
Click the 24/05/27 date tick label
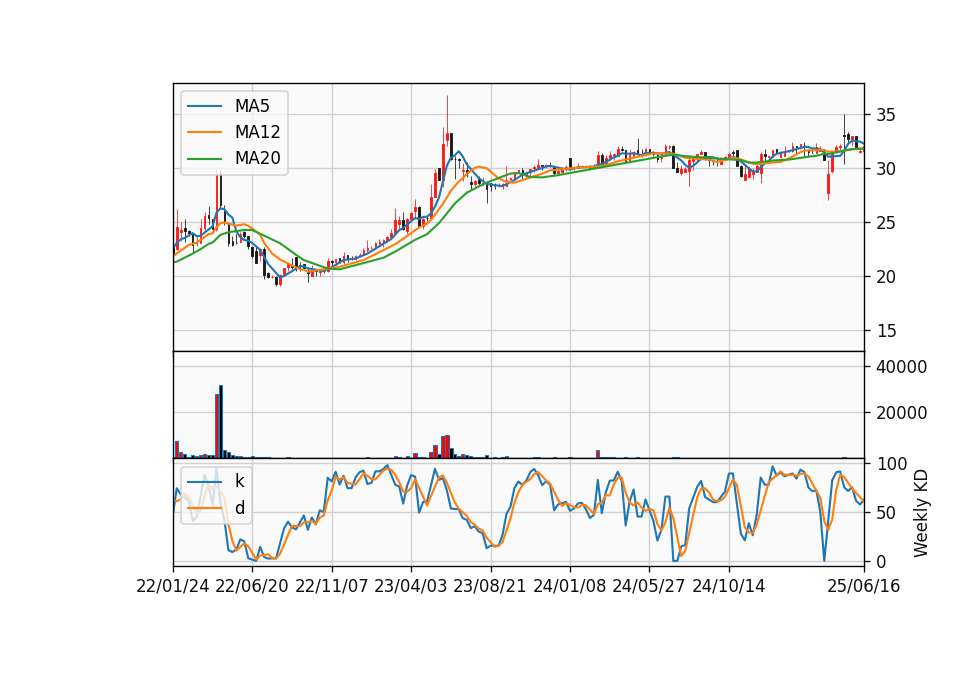click(648, 587)
